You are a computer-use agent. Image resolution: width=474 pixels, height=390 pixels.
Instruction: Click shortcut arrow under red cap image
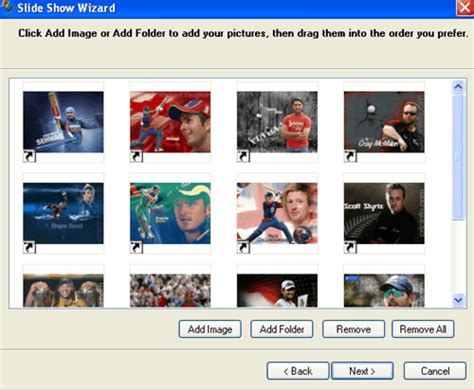[x=136, y=156]
